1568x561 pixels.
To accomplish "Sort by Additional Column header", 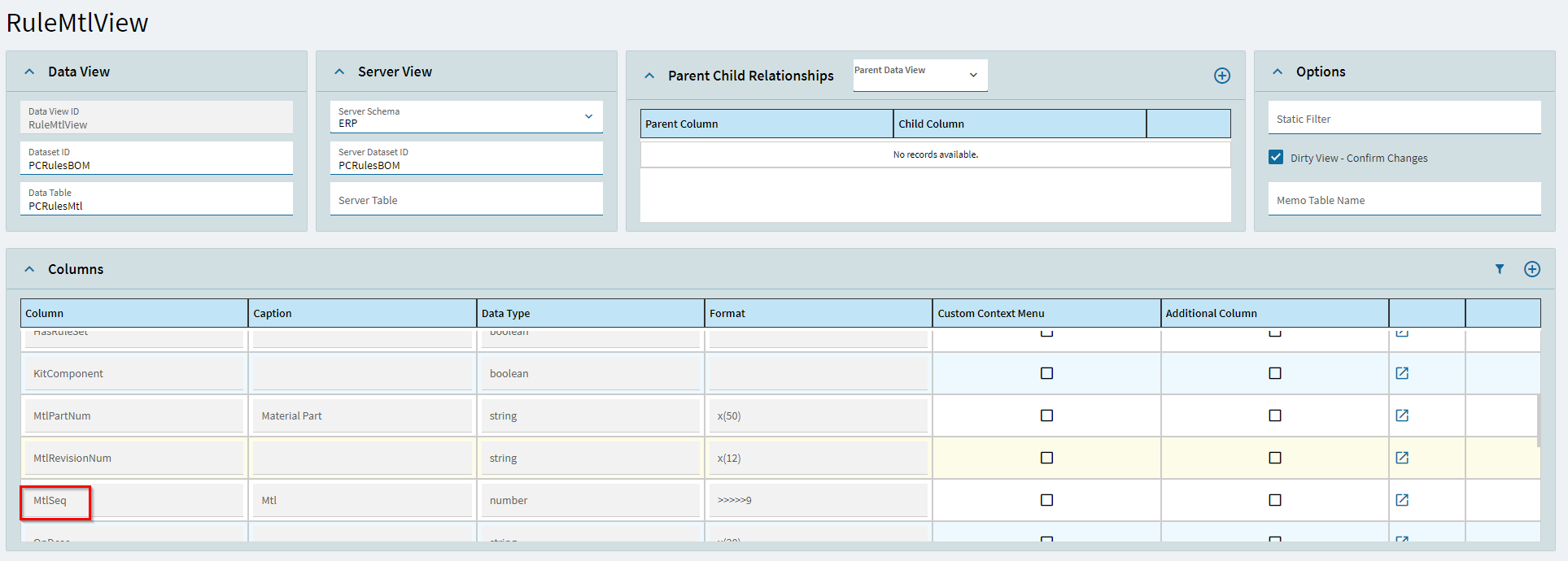I will point(1275,313).
